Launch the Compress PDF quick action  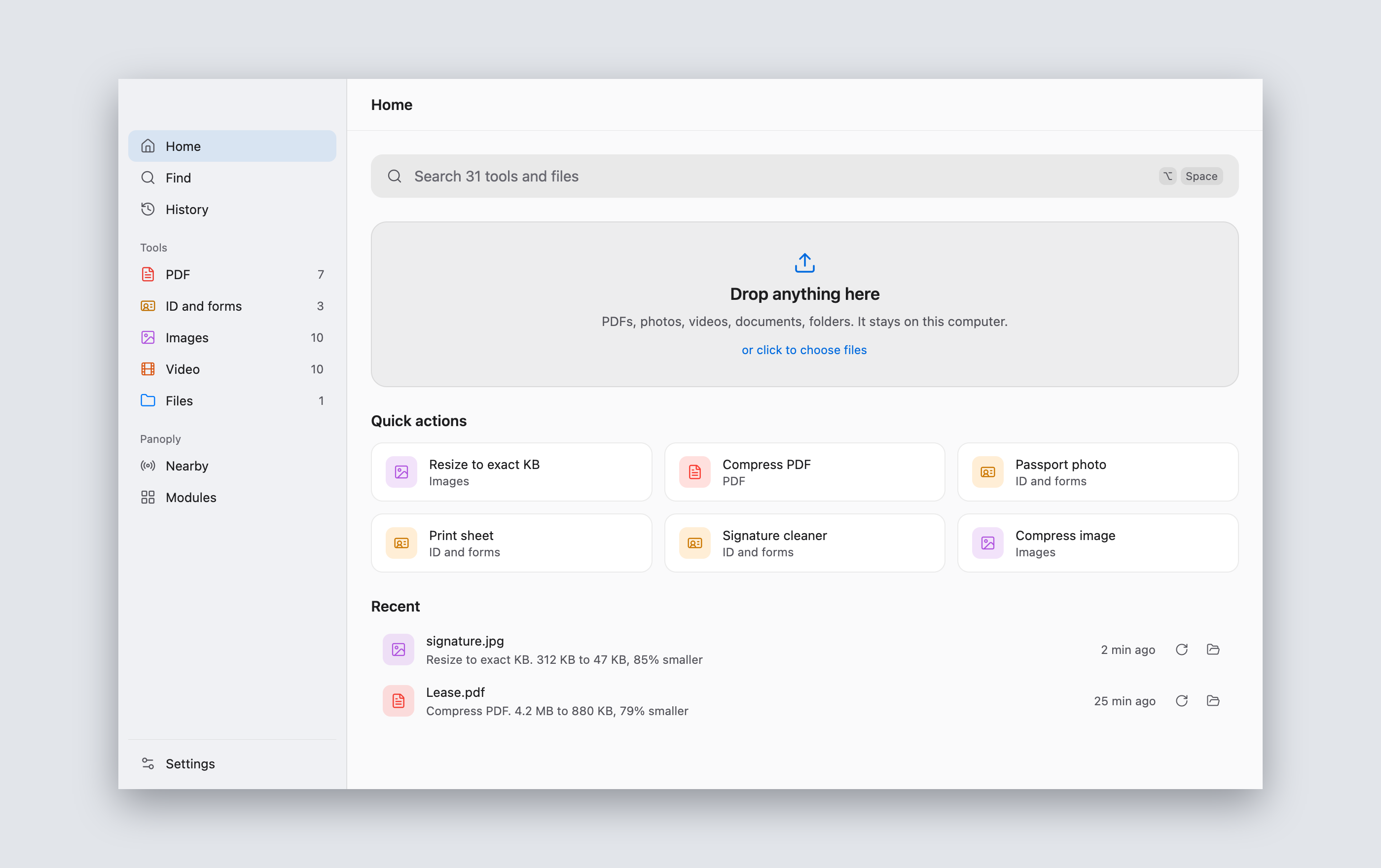point(804,472)
